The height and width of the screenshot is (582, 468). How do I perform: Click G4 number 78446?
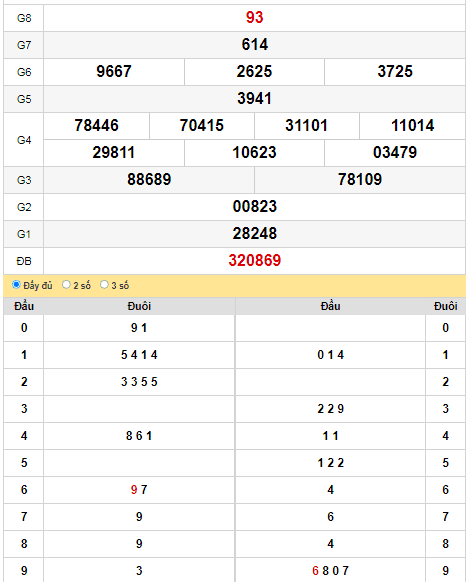point(96,125)
